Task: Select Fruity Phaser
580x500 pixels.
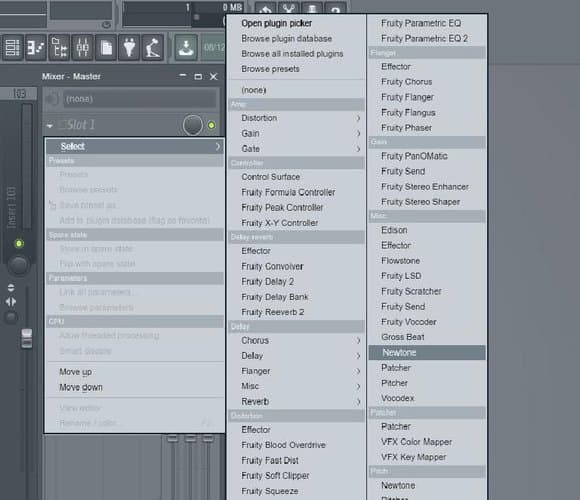Action: [427, 128]
